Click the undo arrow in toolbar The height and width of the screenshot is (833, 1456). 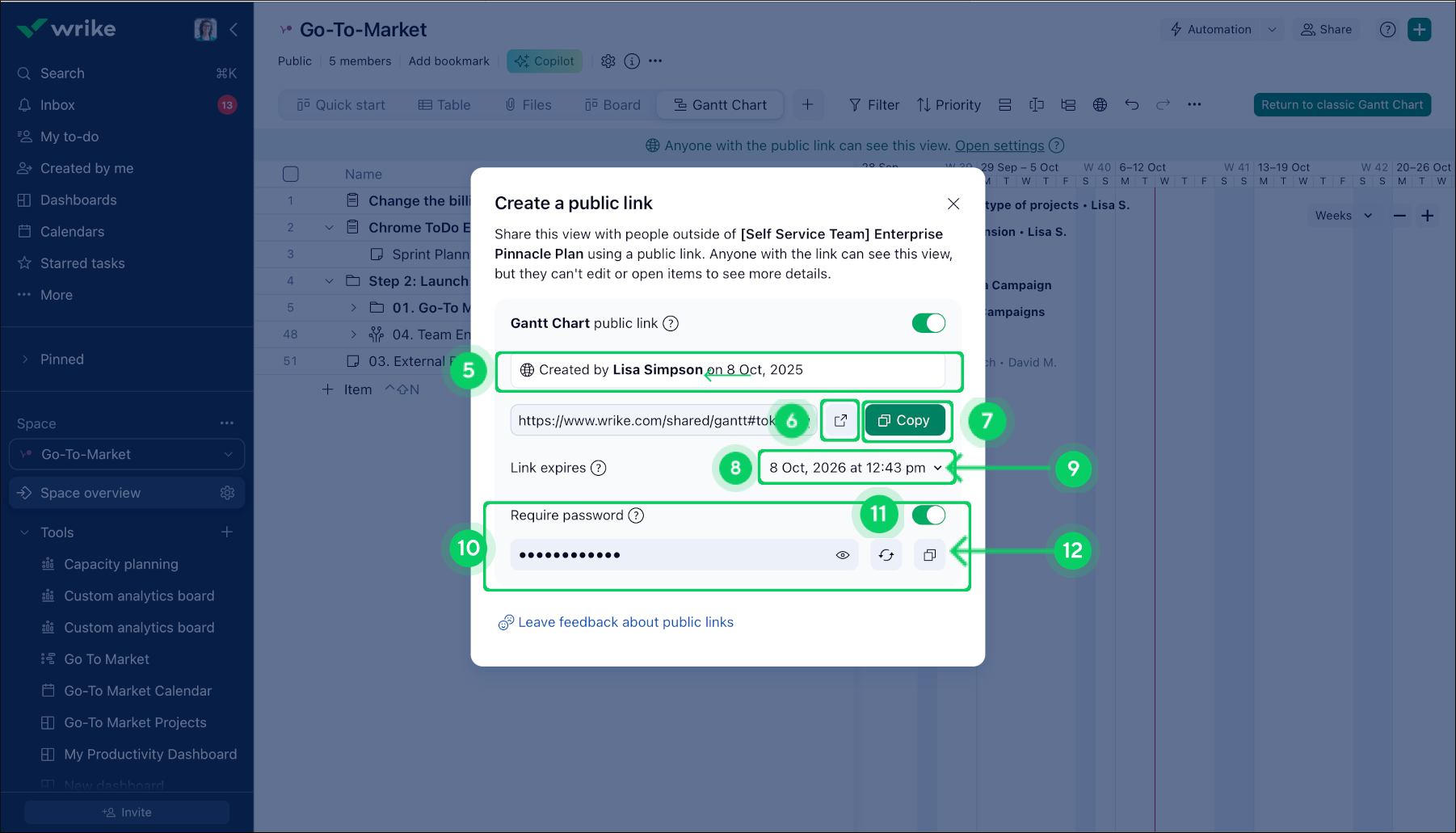point(1131,105)
